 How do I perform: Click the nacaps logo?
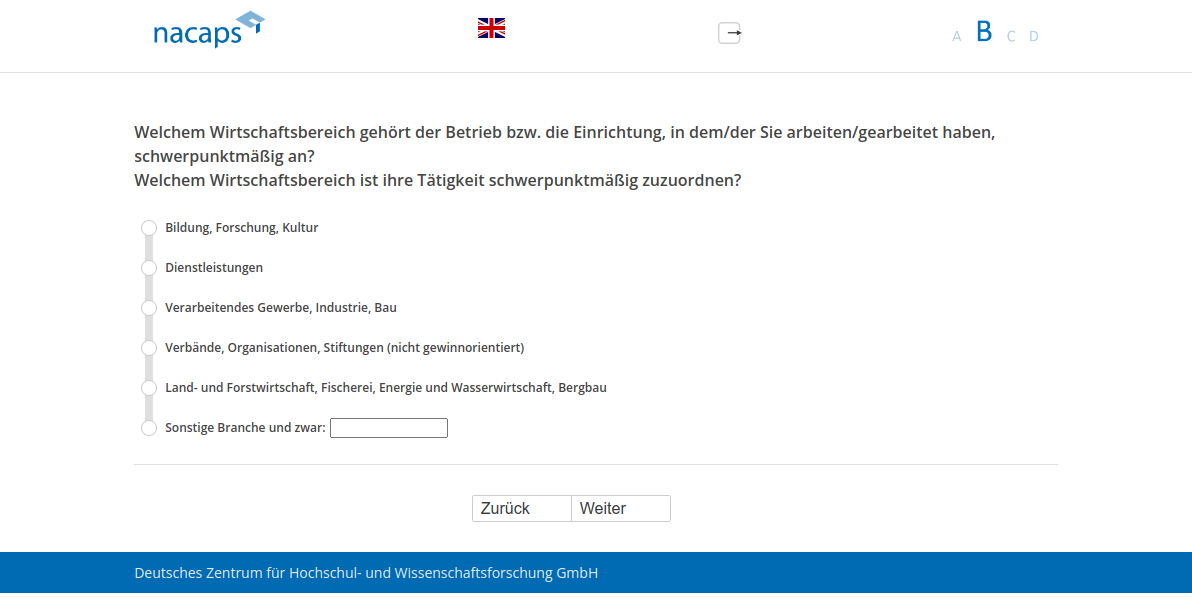pos(208,30)
